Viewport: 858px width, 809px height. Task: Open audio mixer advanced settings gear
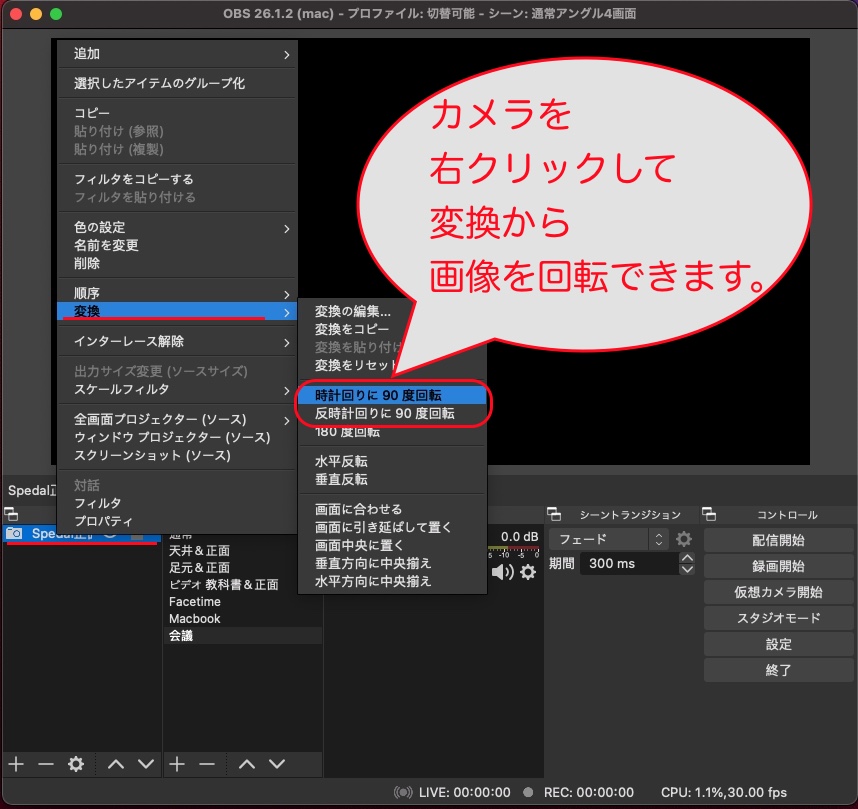[528, 572]
